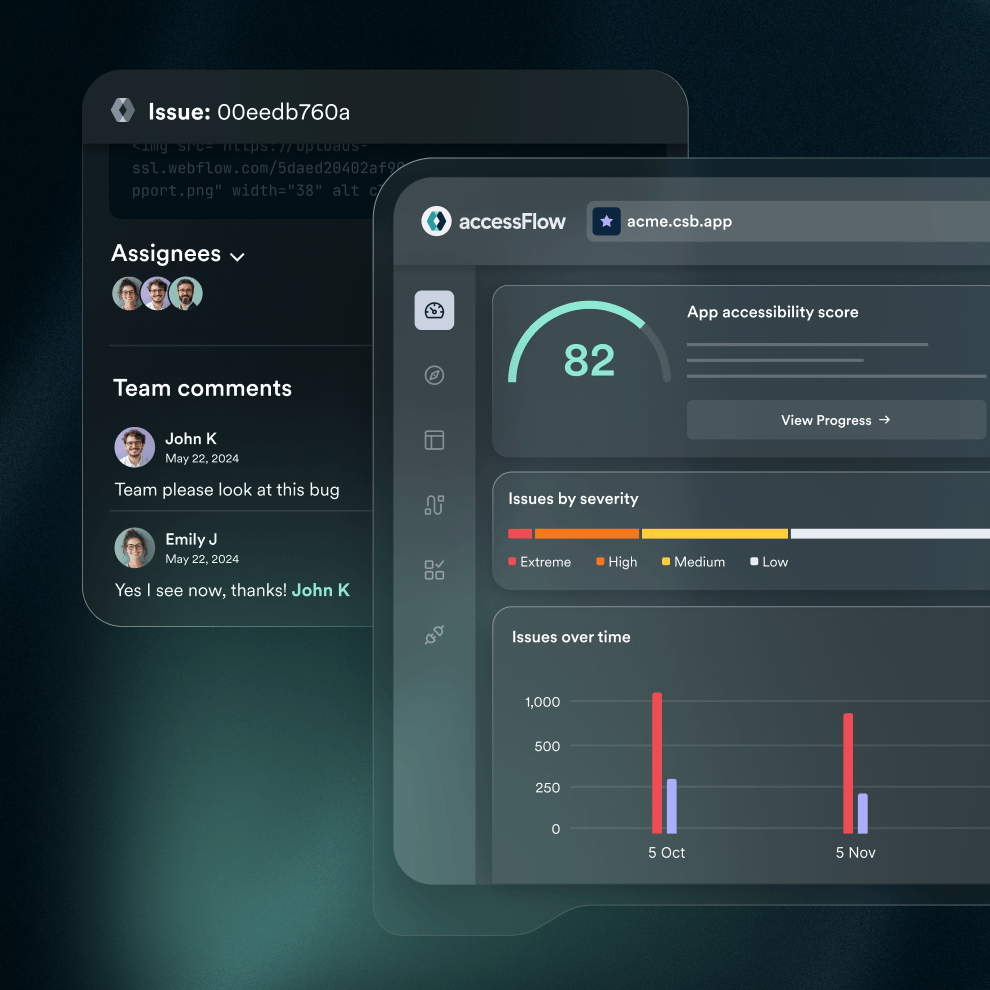This screenshot has width=990, height=990.
Task: Toggle the High legend item
Action: pos(616,562)
